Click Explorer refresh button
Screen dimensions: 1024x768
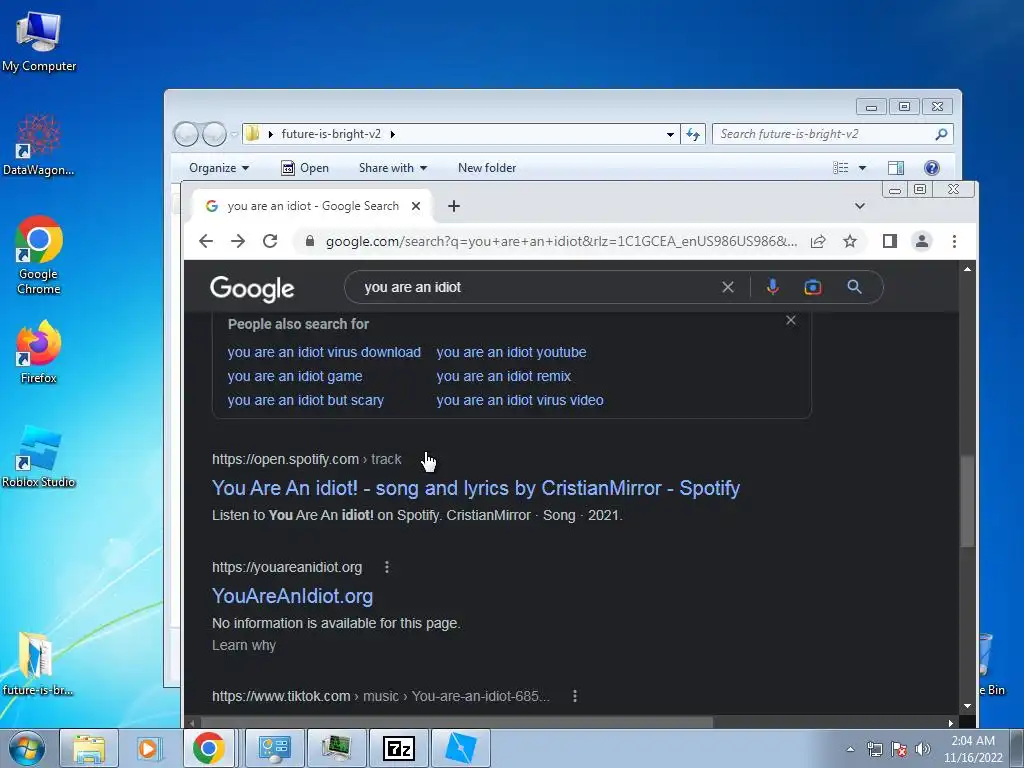click(693, 135)
